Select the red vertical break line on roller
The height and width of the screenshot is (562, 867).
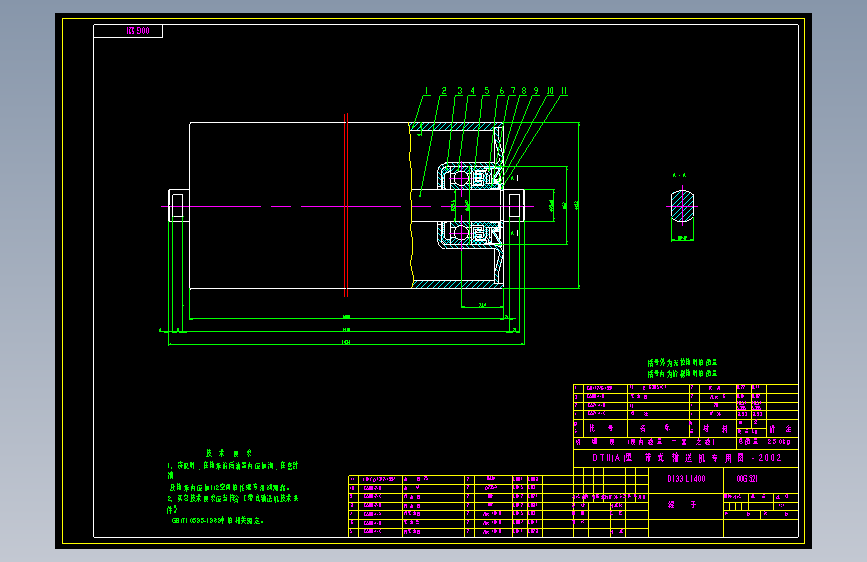(x=346, y=205)
